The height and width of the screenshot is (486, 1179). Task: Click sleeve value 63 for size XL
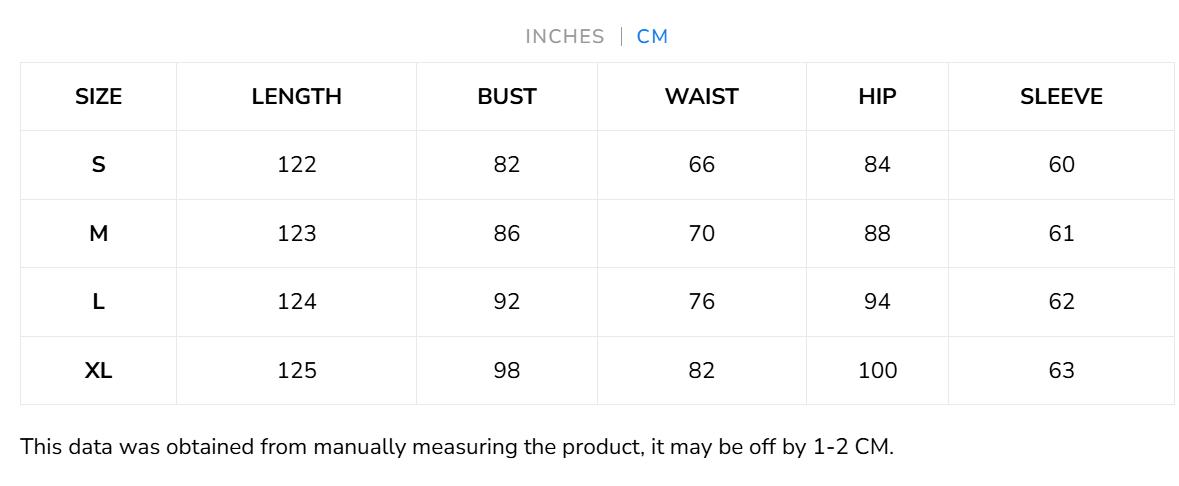click(x=1061, y=371)
